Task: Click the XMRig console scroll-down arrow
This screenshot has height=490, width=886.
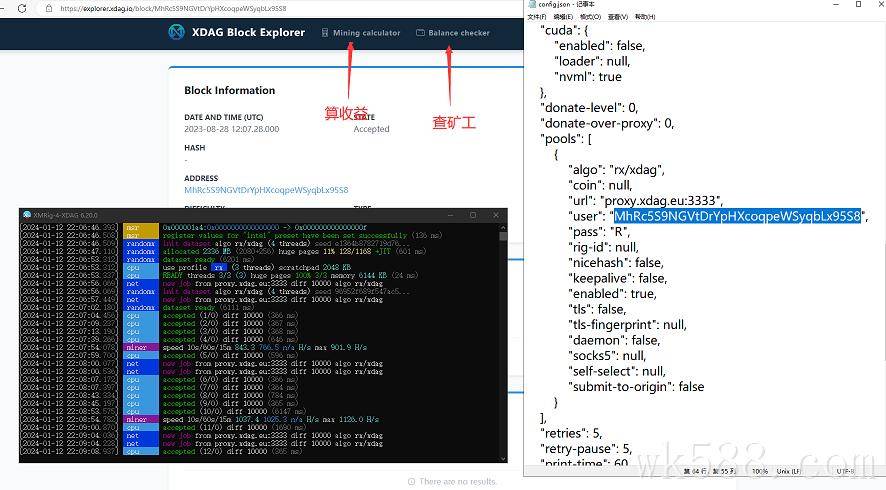Action: click(503, 458)
